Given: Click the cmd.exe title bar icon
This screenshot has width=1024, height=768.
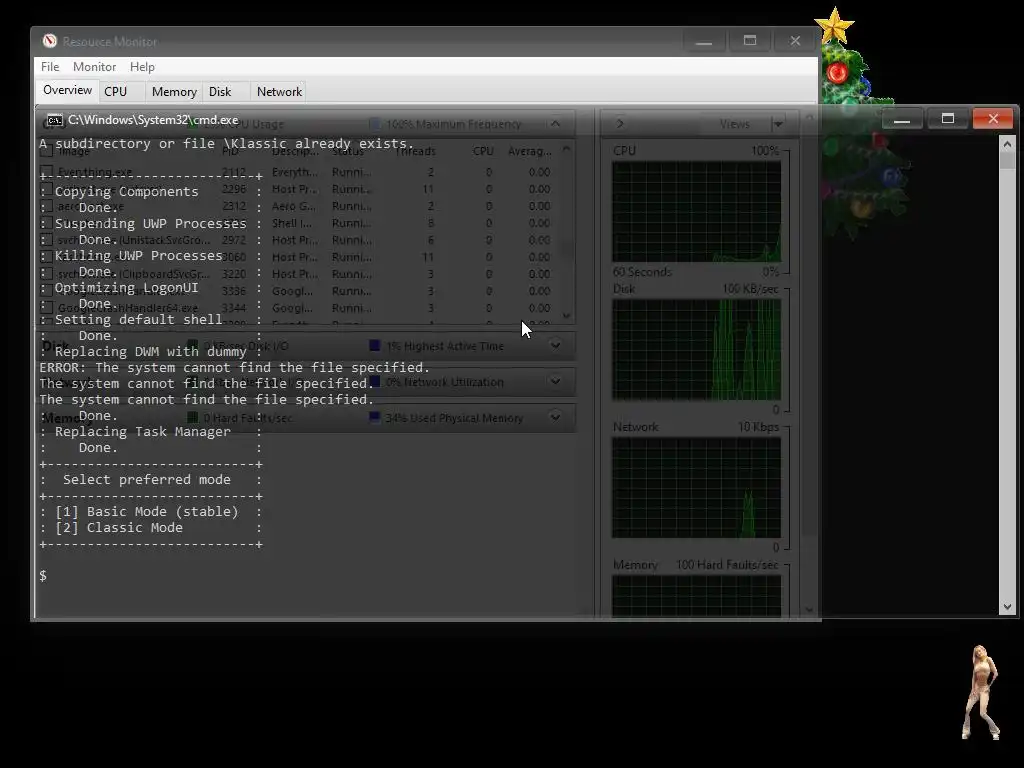Looking at the screenshot, I should (55, 120).
